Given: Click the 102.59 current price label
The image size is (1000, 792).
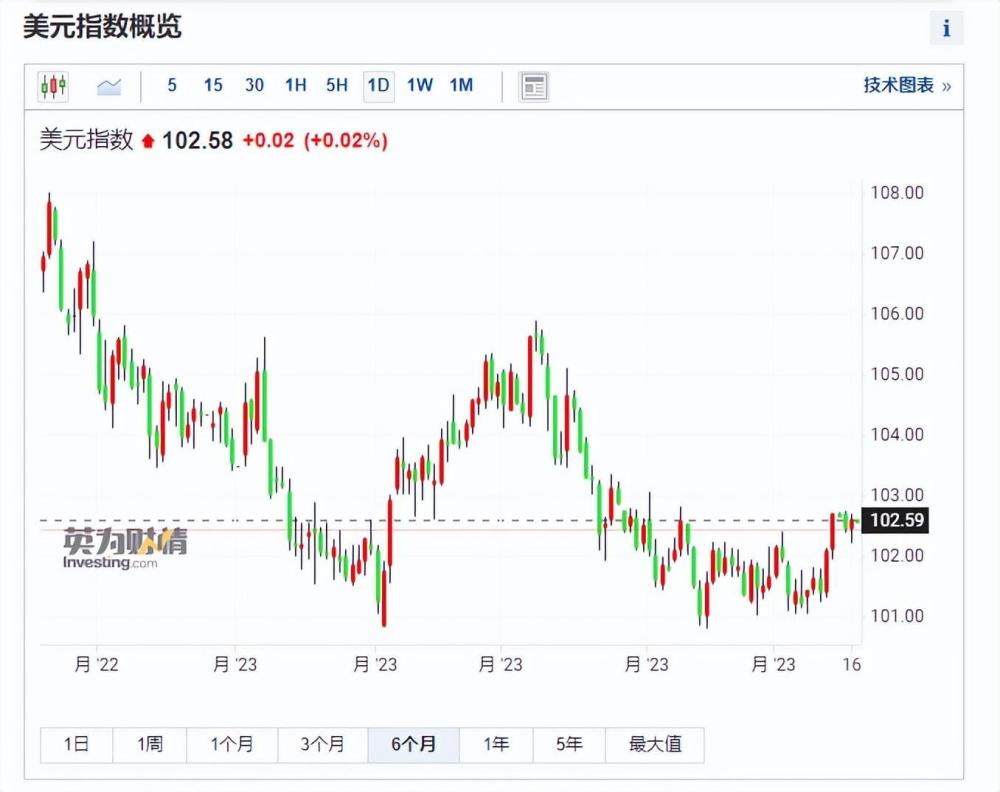Looking at the screenshot, I should (x=898, y=521).
